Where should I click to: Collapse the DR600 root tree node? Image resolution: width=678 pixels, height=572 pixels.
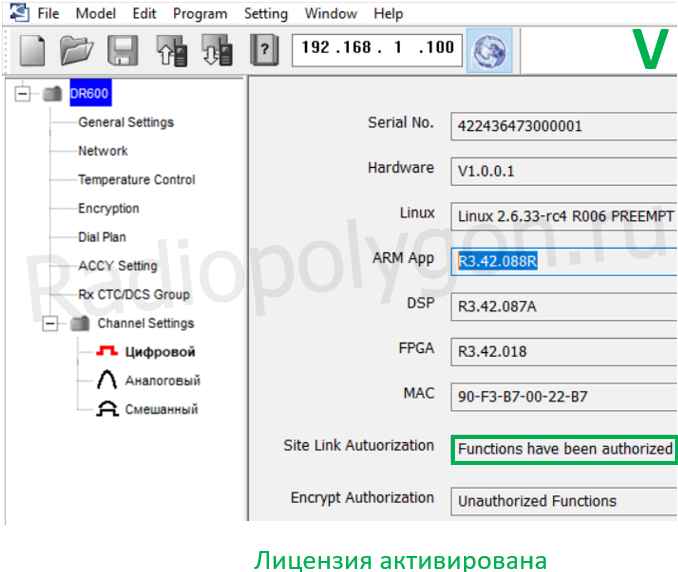tap(23, 94)
